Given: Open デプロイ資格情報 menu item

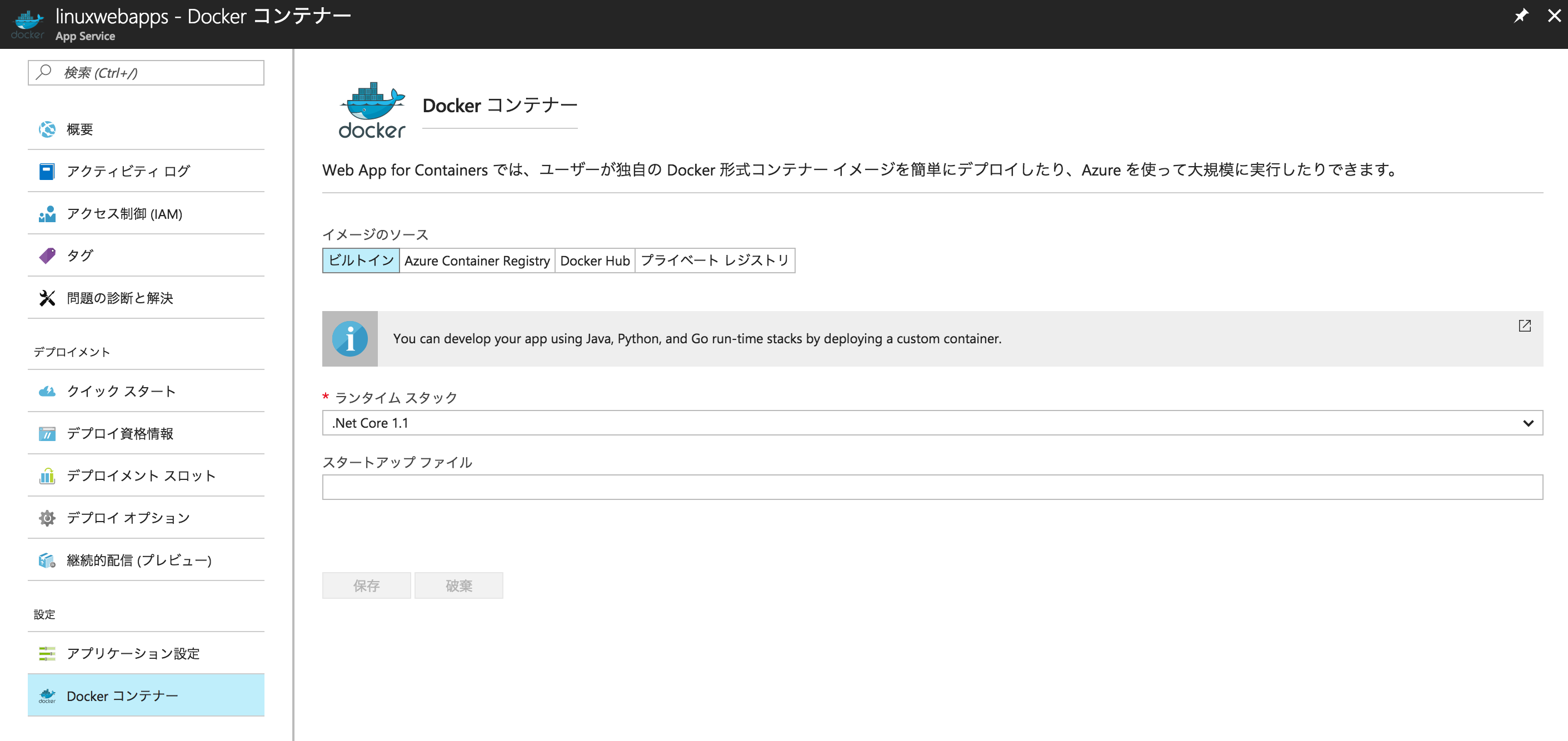Looking at the screenshot, I should click(146, 434).
